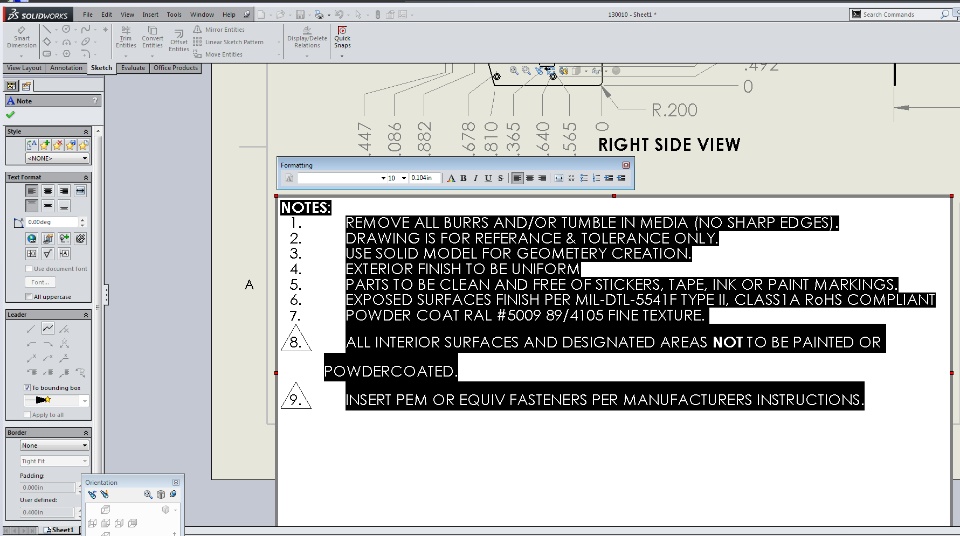The height and width of the screenshot is (536, 960).
Task: Click the text angle 0.00deg field
Action: coord(51,222)
